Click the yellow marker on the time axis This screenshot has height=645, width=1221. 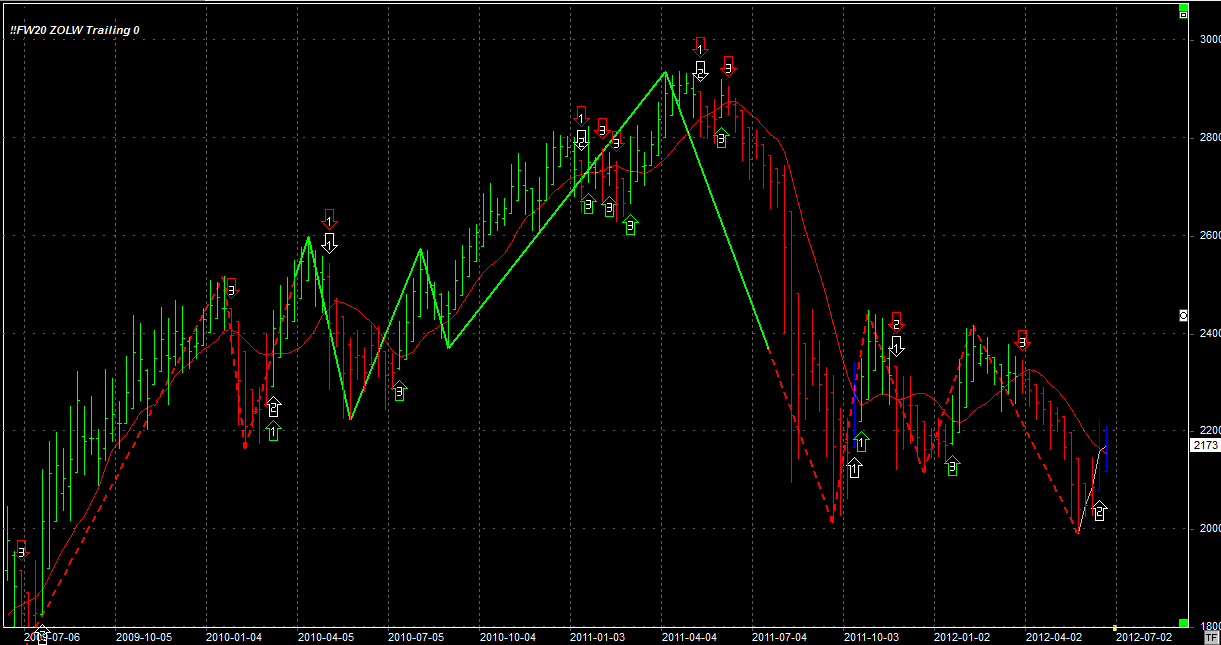click(1114, 628)
